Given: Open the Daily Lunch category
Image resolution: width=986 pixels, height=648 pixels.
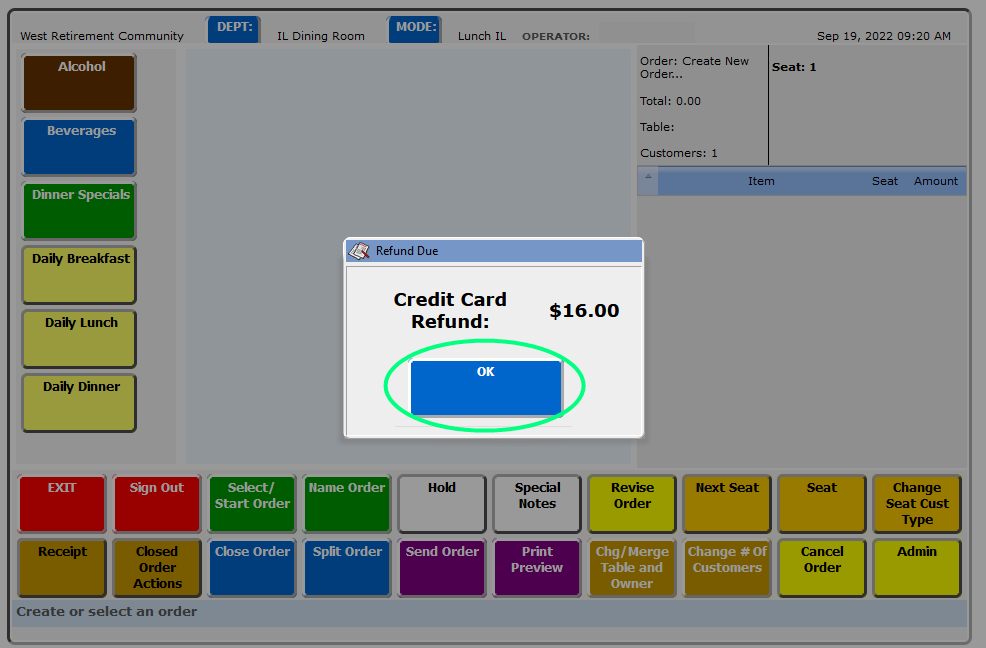Looking at the screenshot, I should 79,338.
